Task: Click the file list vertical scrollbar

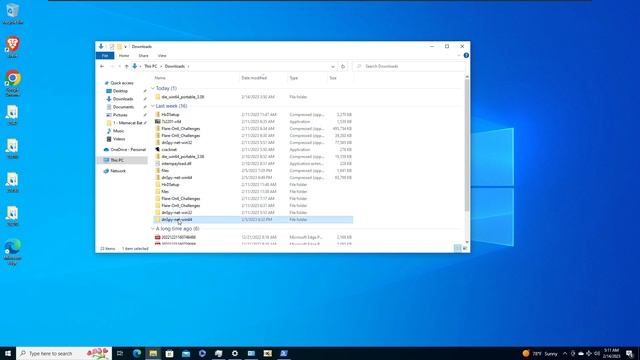Action: 467,145
